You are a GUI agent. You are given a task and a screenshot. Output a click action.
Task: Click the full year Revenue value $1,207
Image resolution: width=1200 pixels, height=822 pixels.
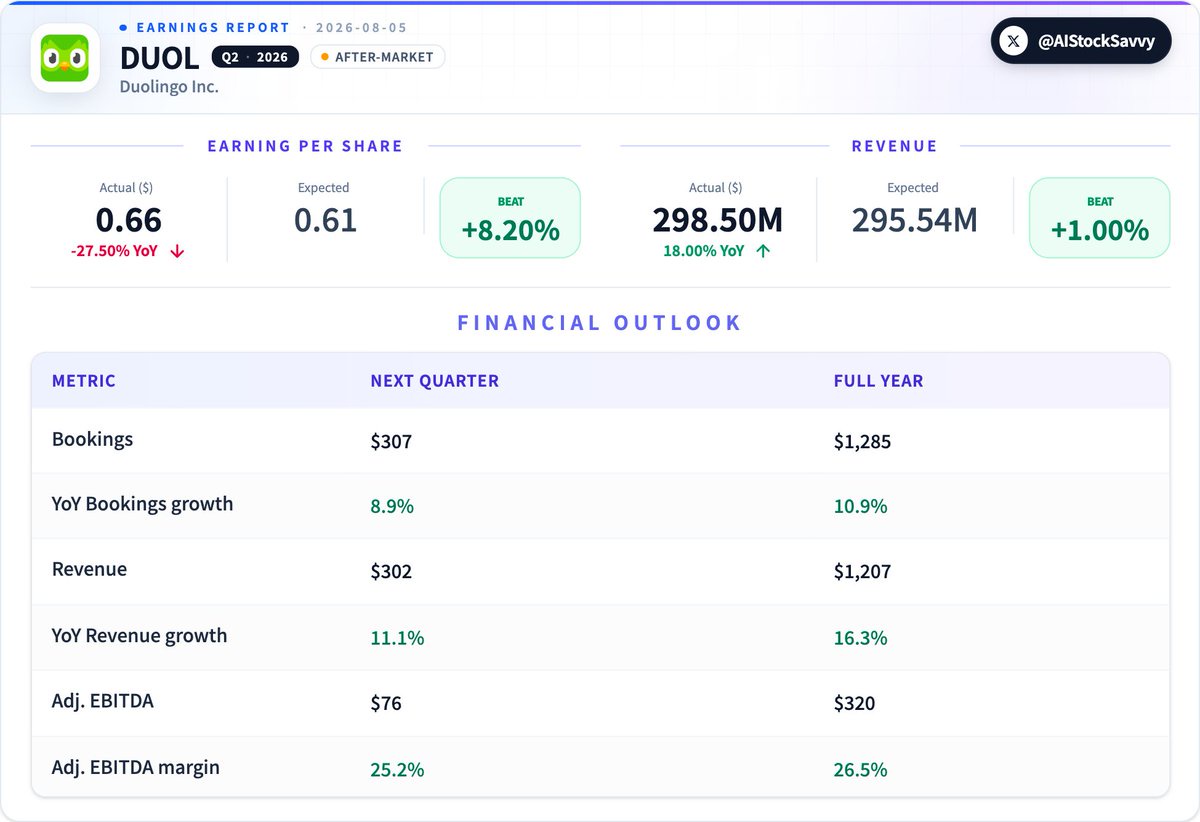[x=862, y=572]
